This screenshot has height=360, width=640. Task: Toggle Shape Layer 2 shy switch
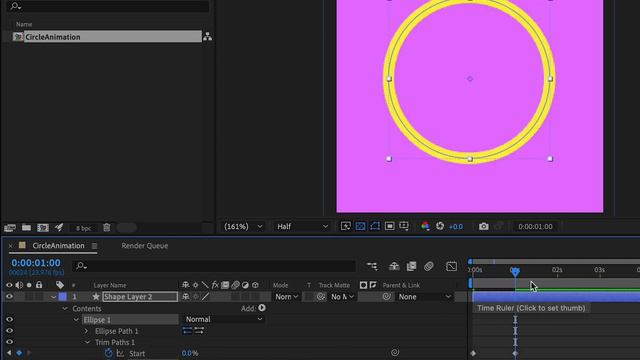[186, 297]
